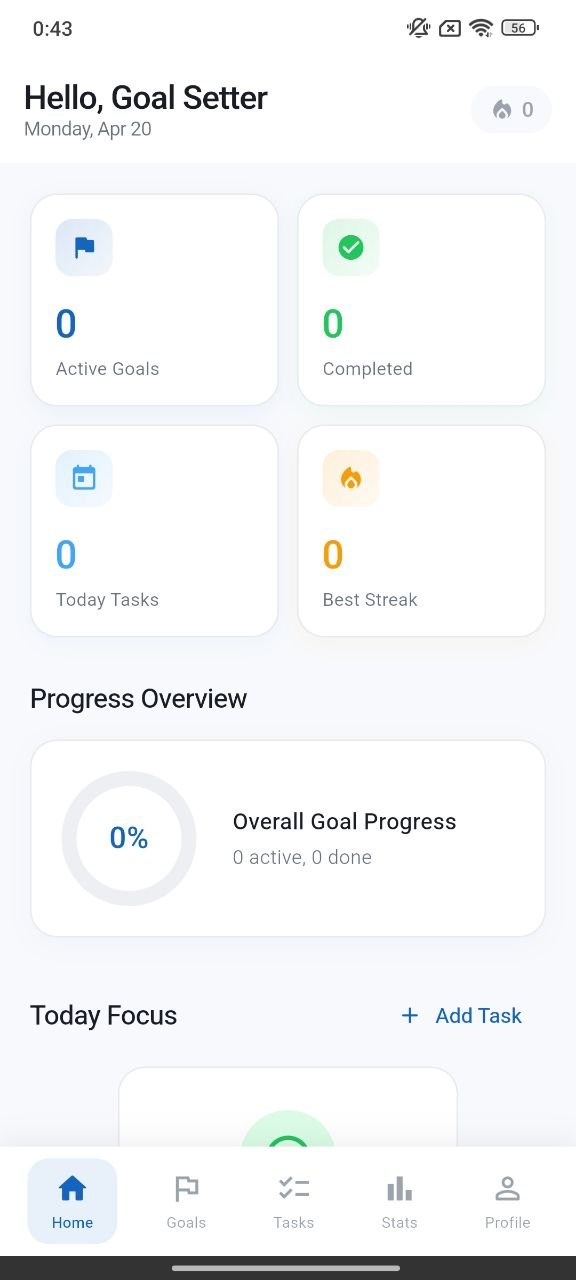Switch to the Goals tab
This screenshot has height=1280, width=576.
click(185, 1200)
